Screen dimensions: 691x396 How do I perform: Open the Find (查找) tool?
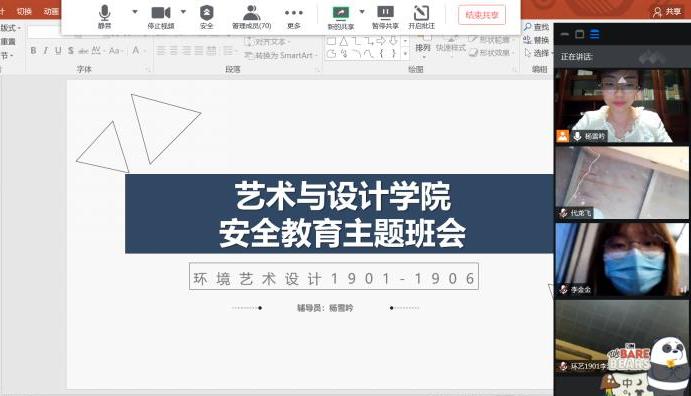(536, 27)
